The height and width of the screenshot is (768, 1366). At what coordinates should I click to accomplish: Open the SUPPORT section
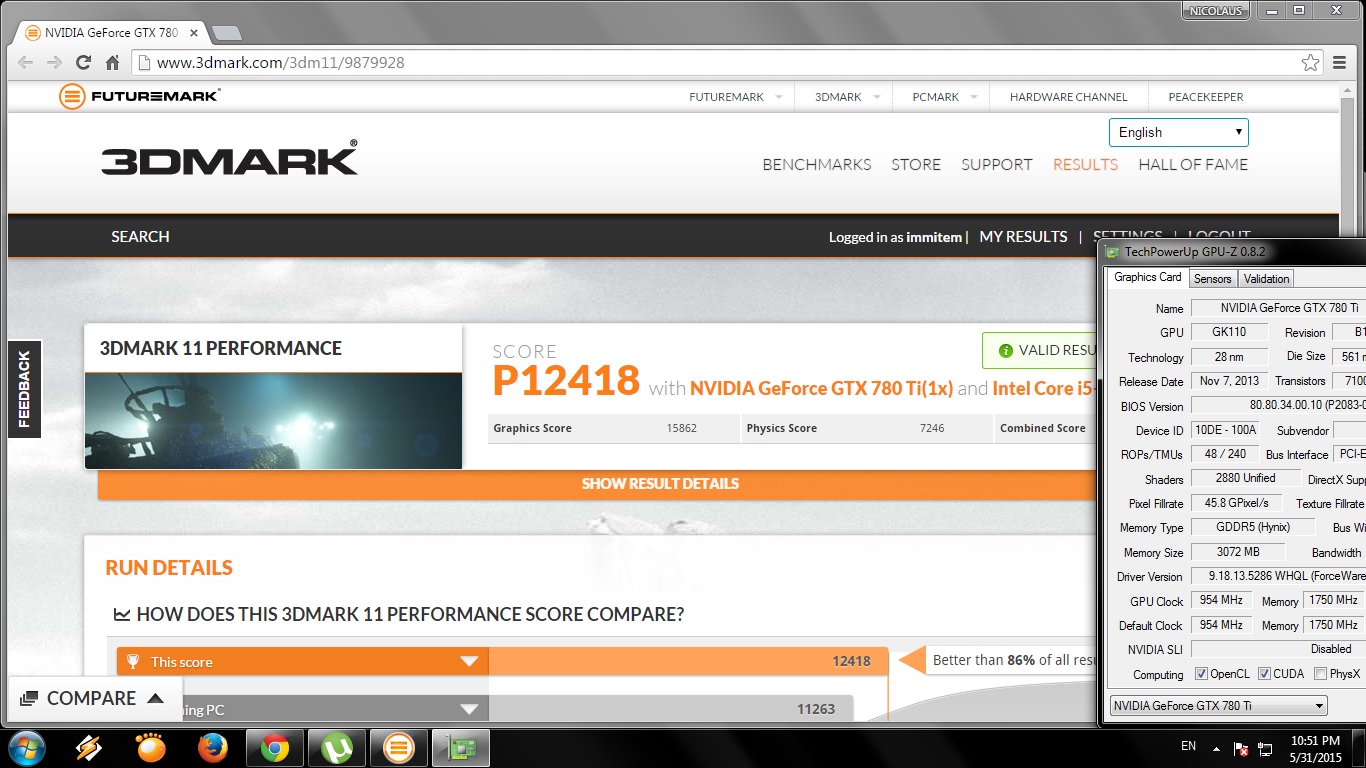click(997, 165)
